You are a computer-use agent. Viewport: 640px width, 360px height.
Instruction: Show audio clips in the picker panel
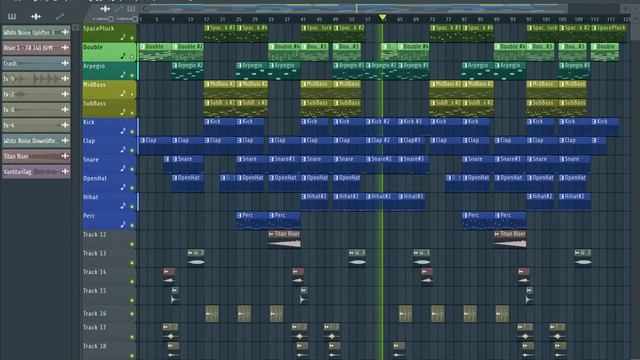point(36,16)
